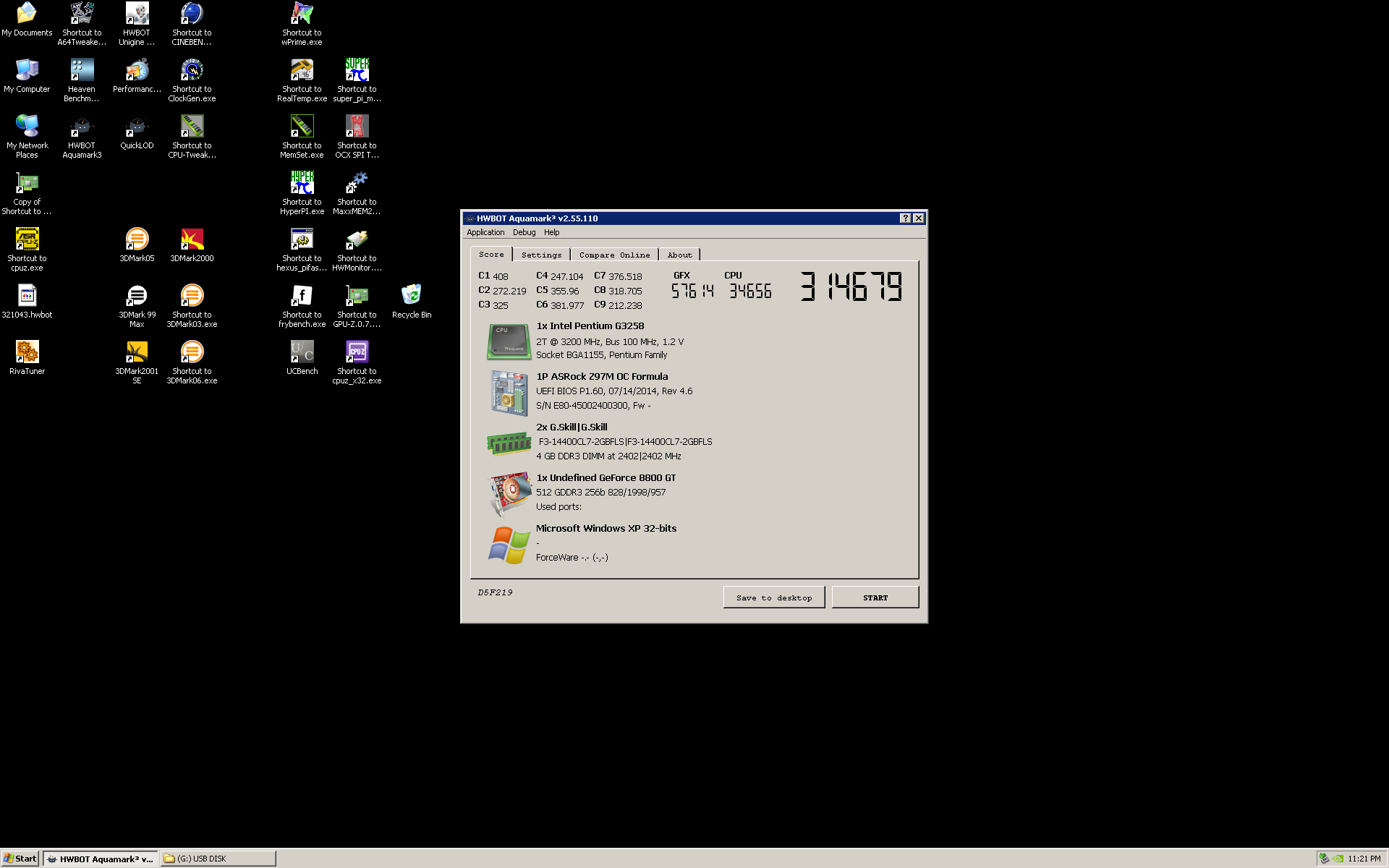Click the total score 314679 display

pyautogui.click(x=851, y=286)
